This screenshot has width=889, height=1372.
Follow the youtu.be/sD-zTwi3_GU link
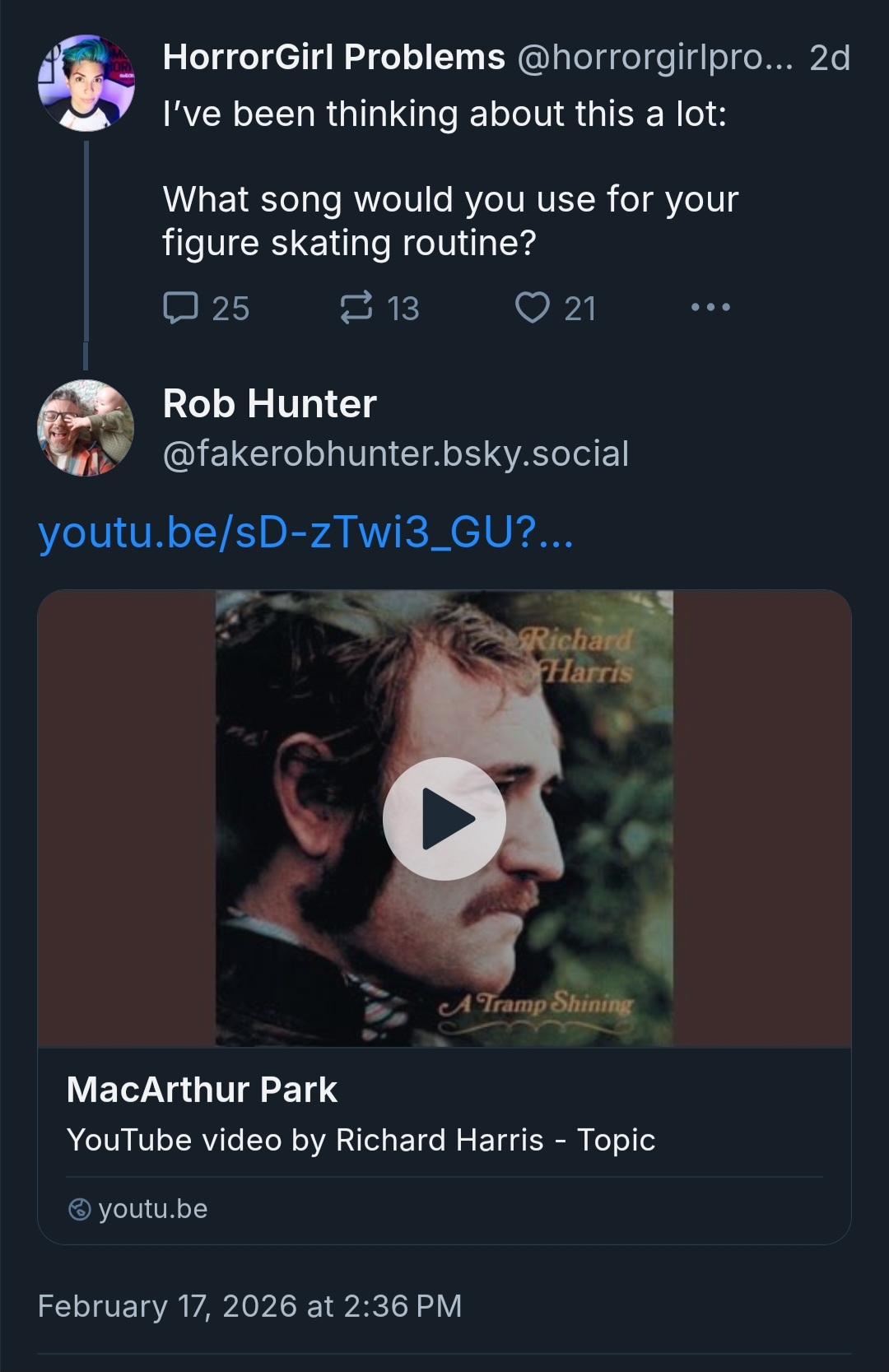305,533
